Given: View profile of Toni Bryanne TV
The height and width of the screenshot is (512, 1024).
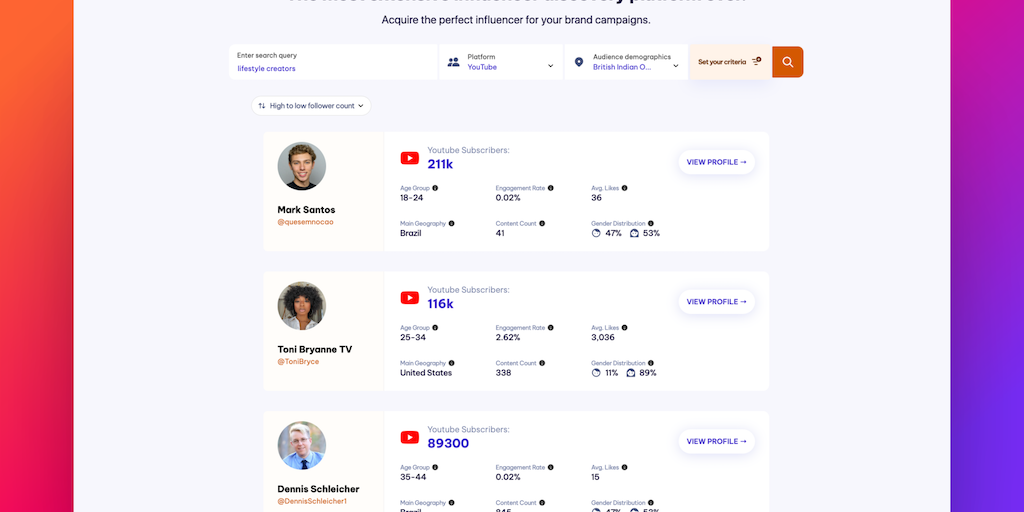Looking at the screenshot, I should [716, 302].
